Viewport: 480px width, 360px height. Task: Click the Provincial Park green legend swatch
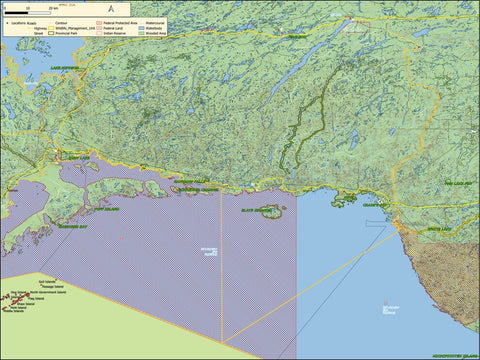click(x=51, y=33)
